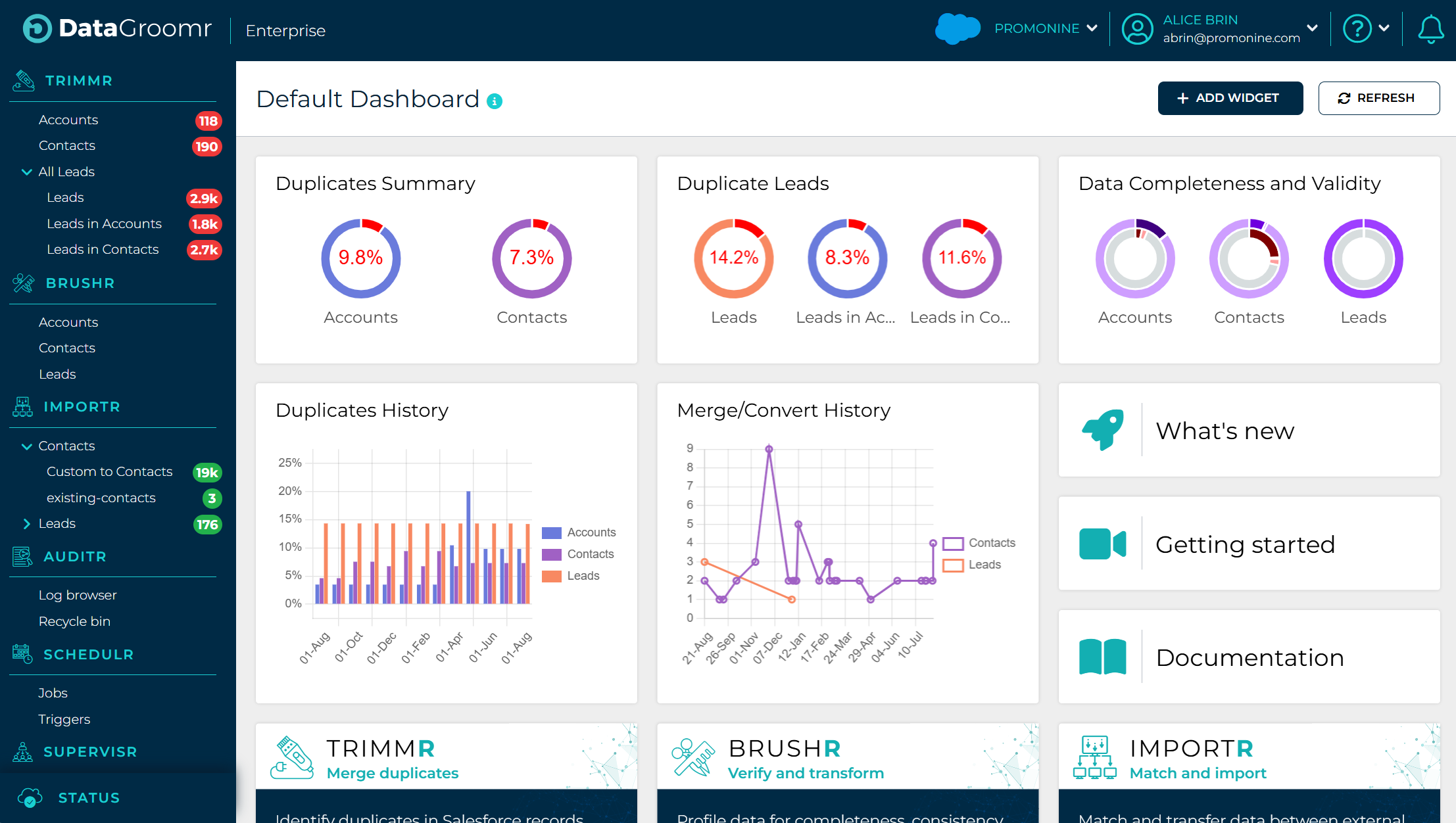Image resolution: width=1456 pixels, height=823 pixels.
Task: Click the Documentation book icon
Action: [x=1103, y=657]
